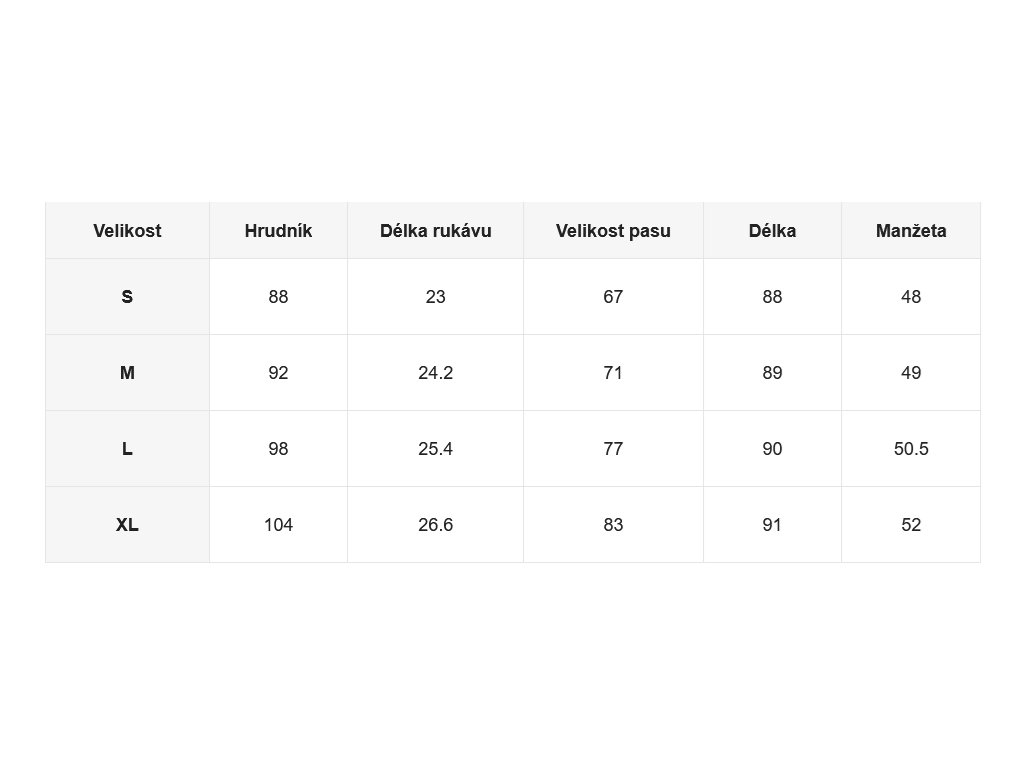Select sleeve length value 24.2
Viewport: 1024px width, 768px height.
pyautogui.click(x=435, y=373)
